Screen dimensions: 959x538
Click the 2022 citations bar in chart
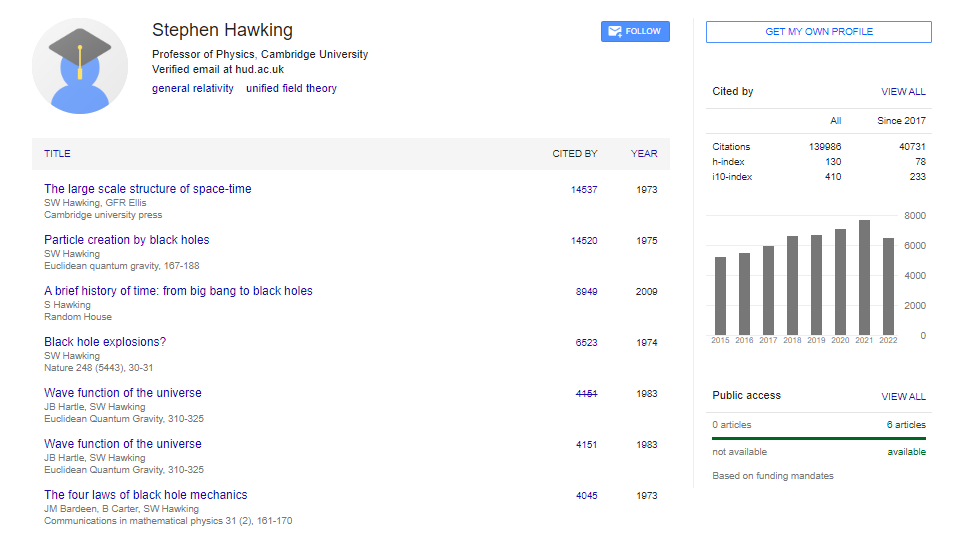click(888, 287)
